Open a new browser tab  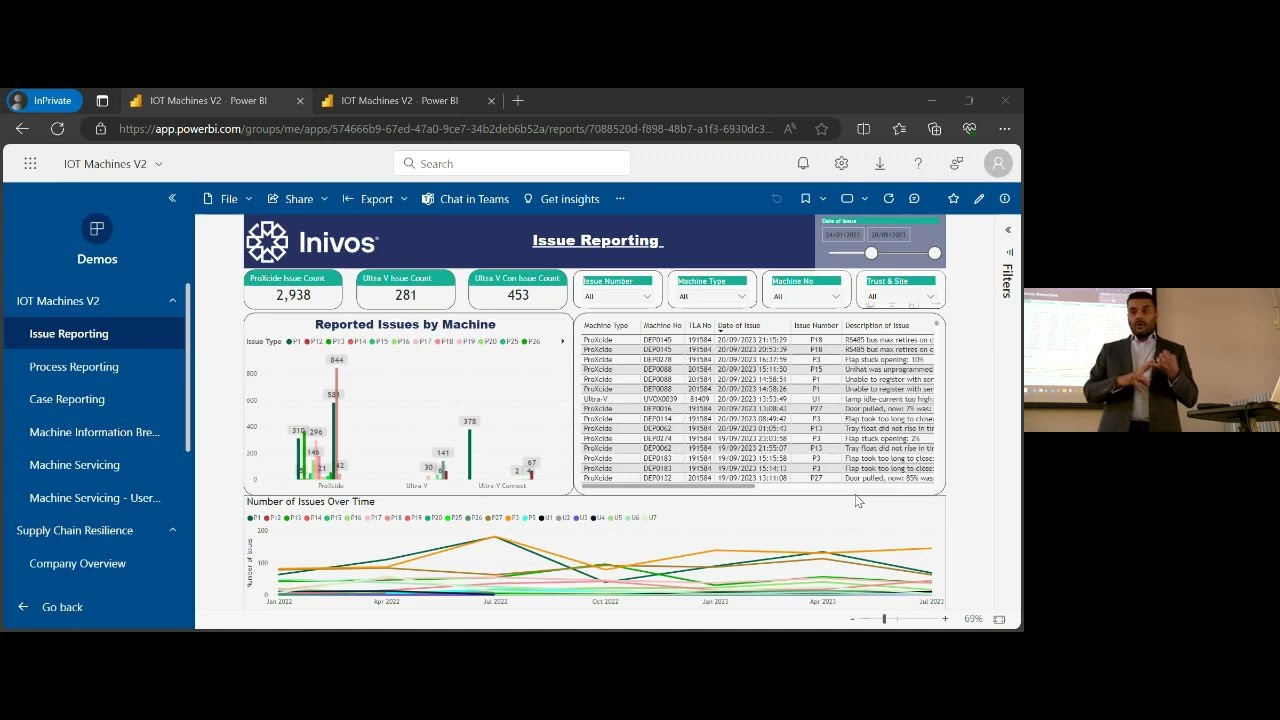point(518,101)
